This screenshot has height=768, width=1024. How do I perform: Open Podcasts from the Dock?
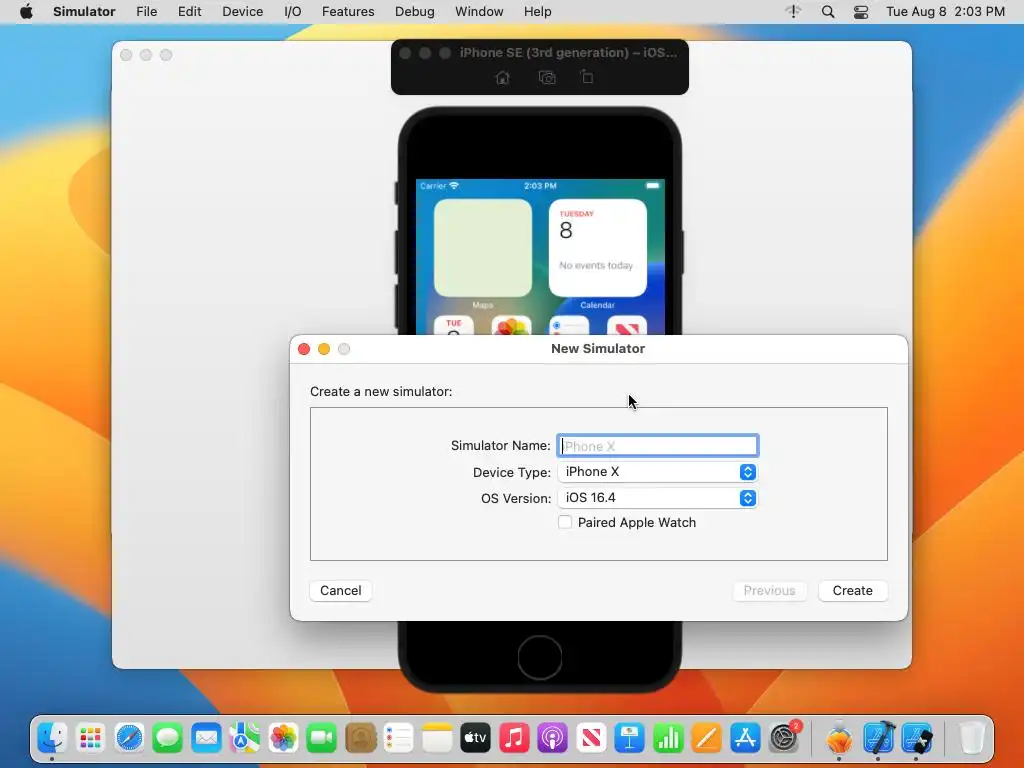click(x=552, y=738)
